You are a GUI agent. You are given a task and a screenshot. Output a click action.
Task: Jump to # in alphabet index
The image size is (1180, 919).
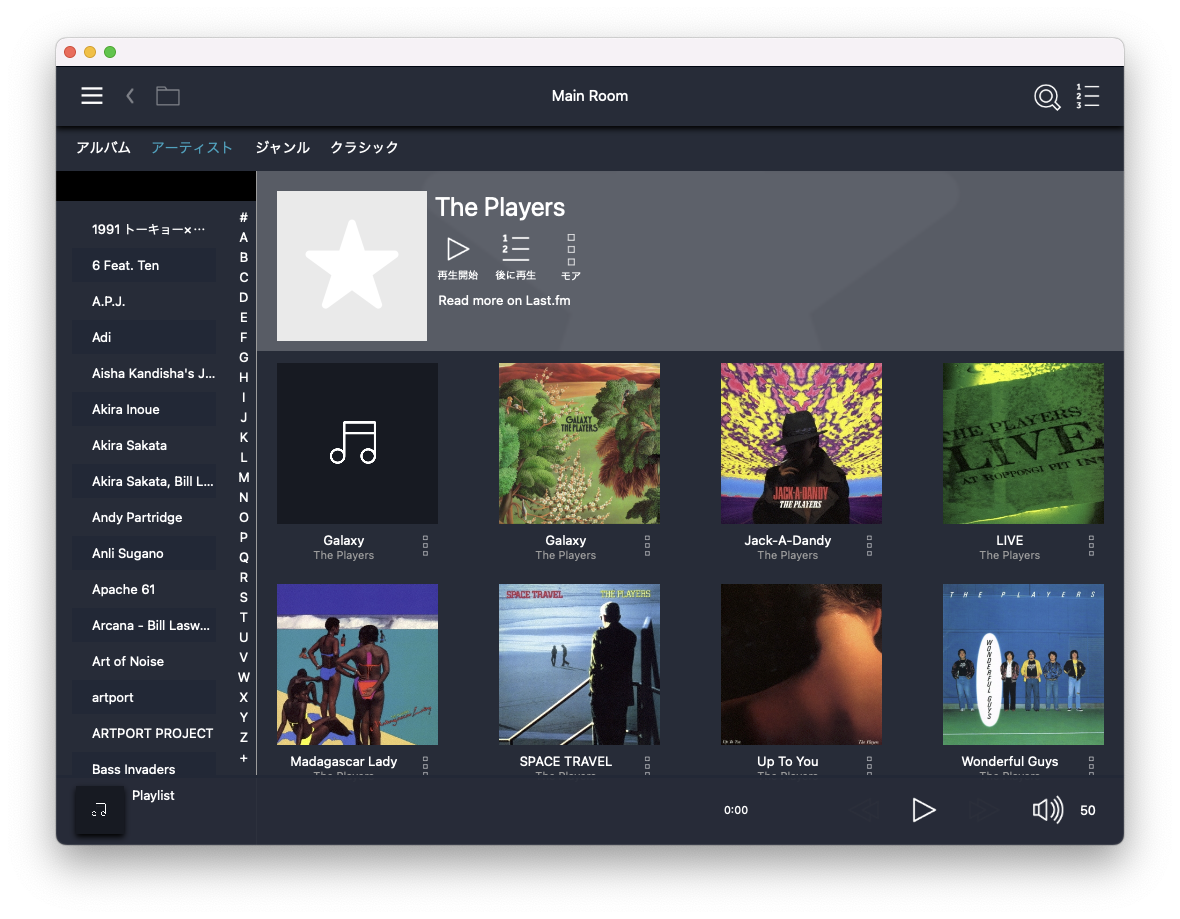coord(244,218)
